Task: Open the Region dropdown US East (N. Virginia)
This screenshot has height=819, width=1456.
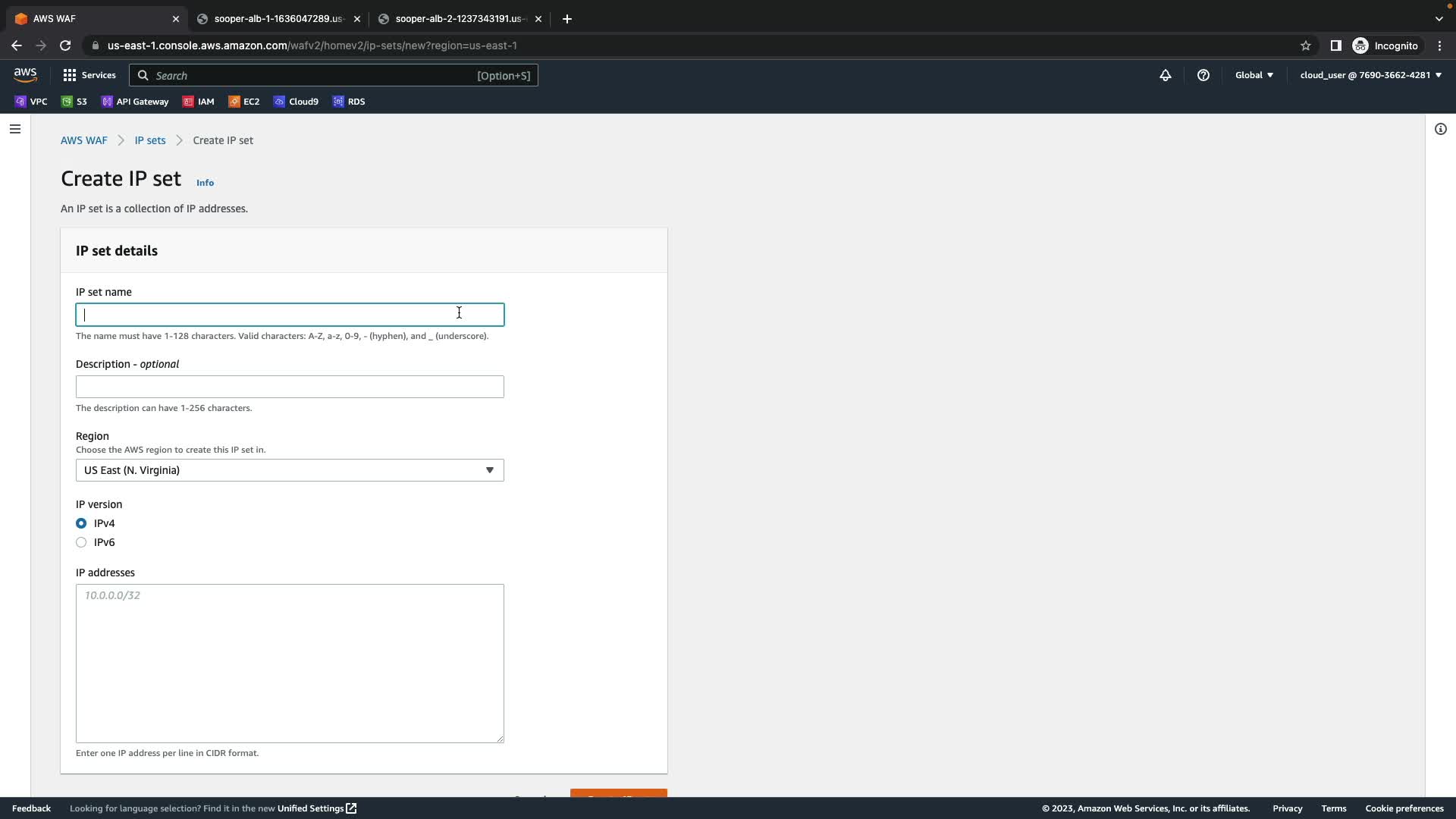Action: tap(290, 470)
